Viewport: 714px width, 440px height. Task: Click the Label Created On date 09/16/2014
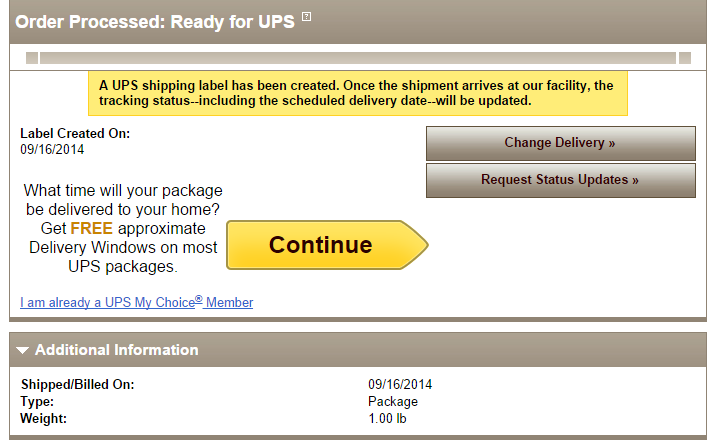[x=52, y=149]
